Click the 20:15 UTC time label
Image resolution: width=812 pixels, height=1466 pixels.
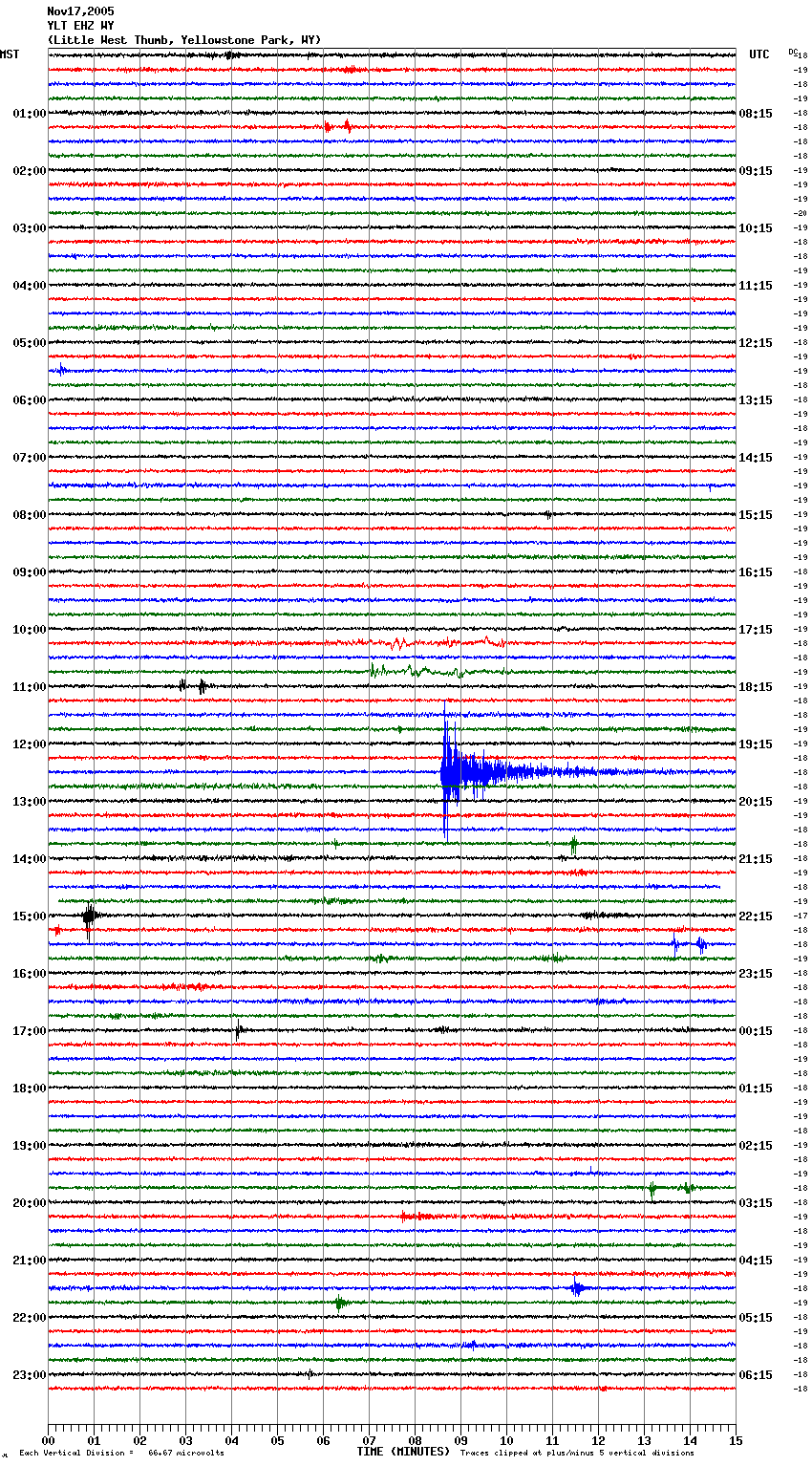(756, 802)
